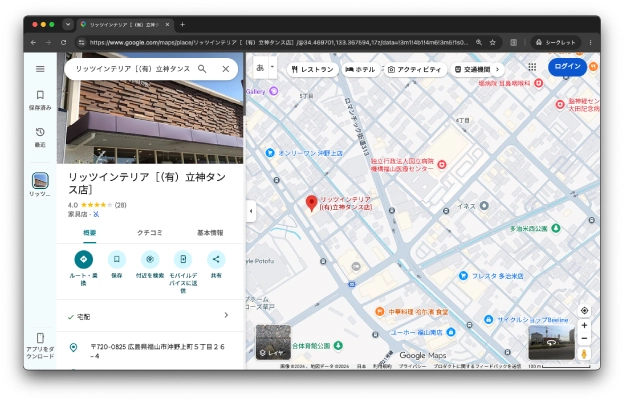
Task: Open the レイヤ layers thumbnail
Action: tap(273, 342)
